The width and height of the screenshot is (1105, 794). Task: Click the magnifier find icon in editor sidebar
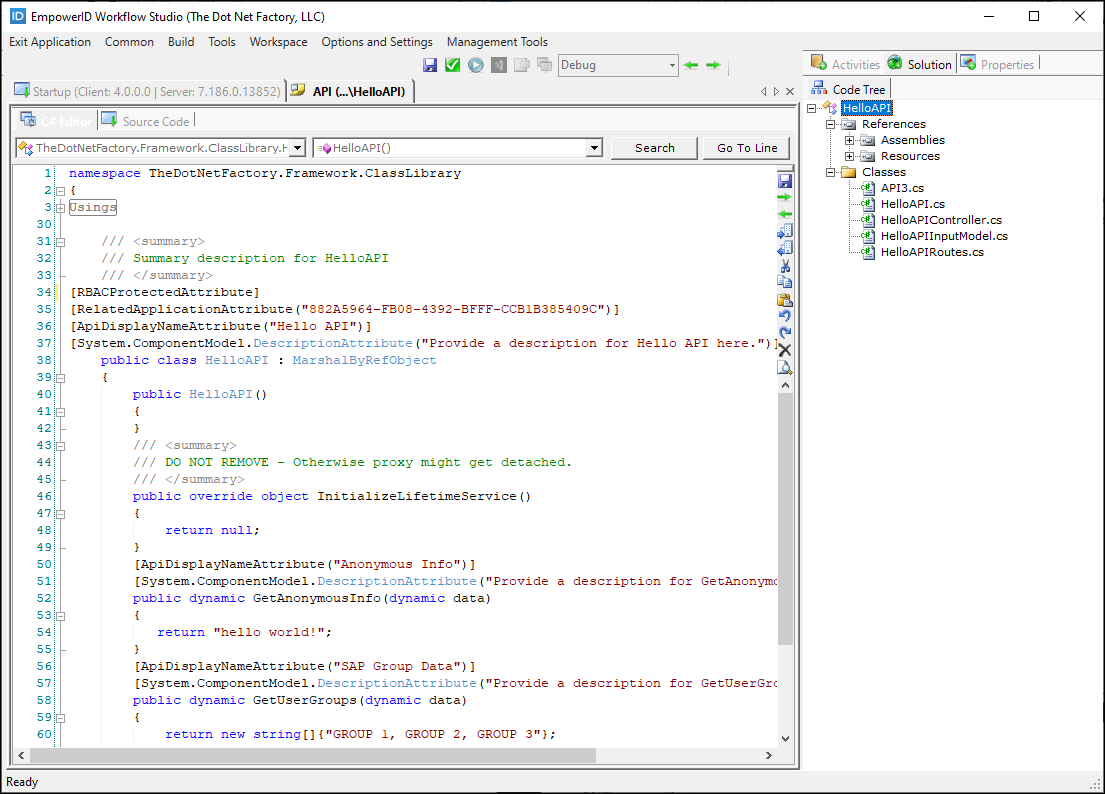click(785, 367)
